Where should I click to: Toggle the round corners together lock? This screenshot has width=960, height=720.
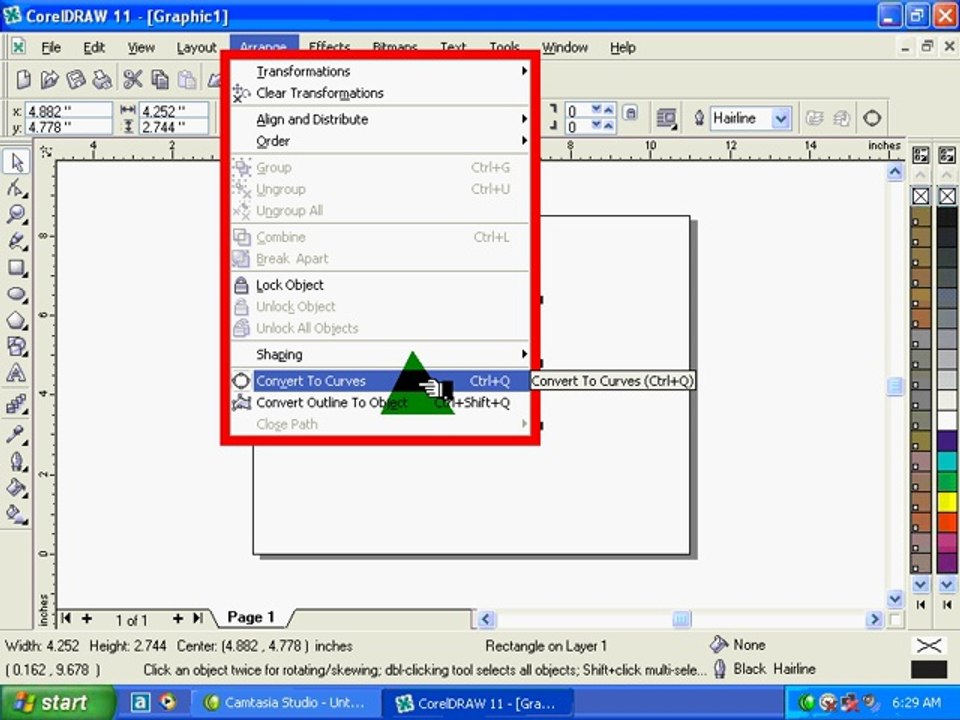pos(631,114)
